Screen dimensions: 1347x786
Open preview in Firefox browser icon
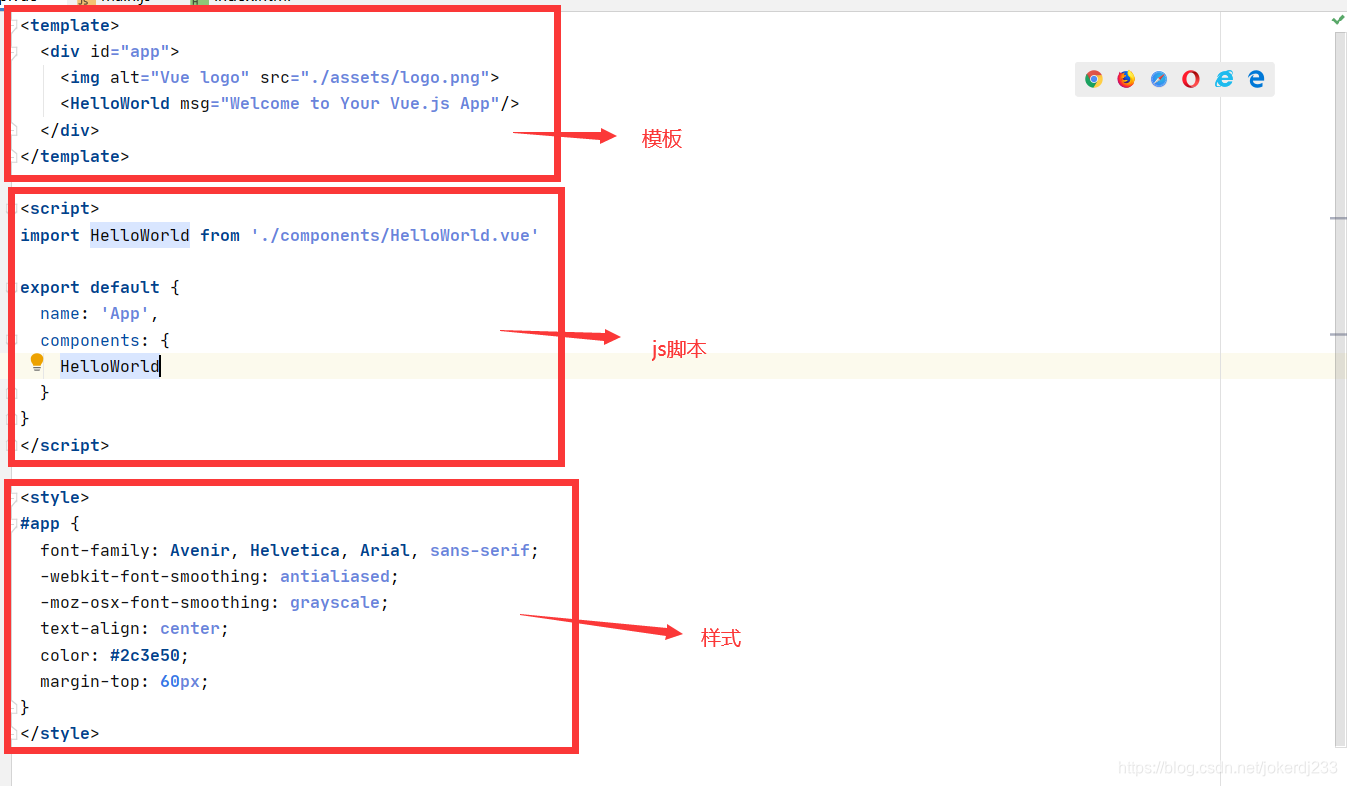coord(1126,79)
